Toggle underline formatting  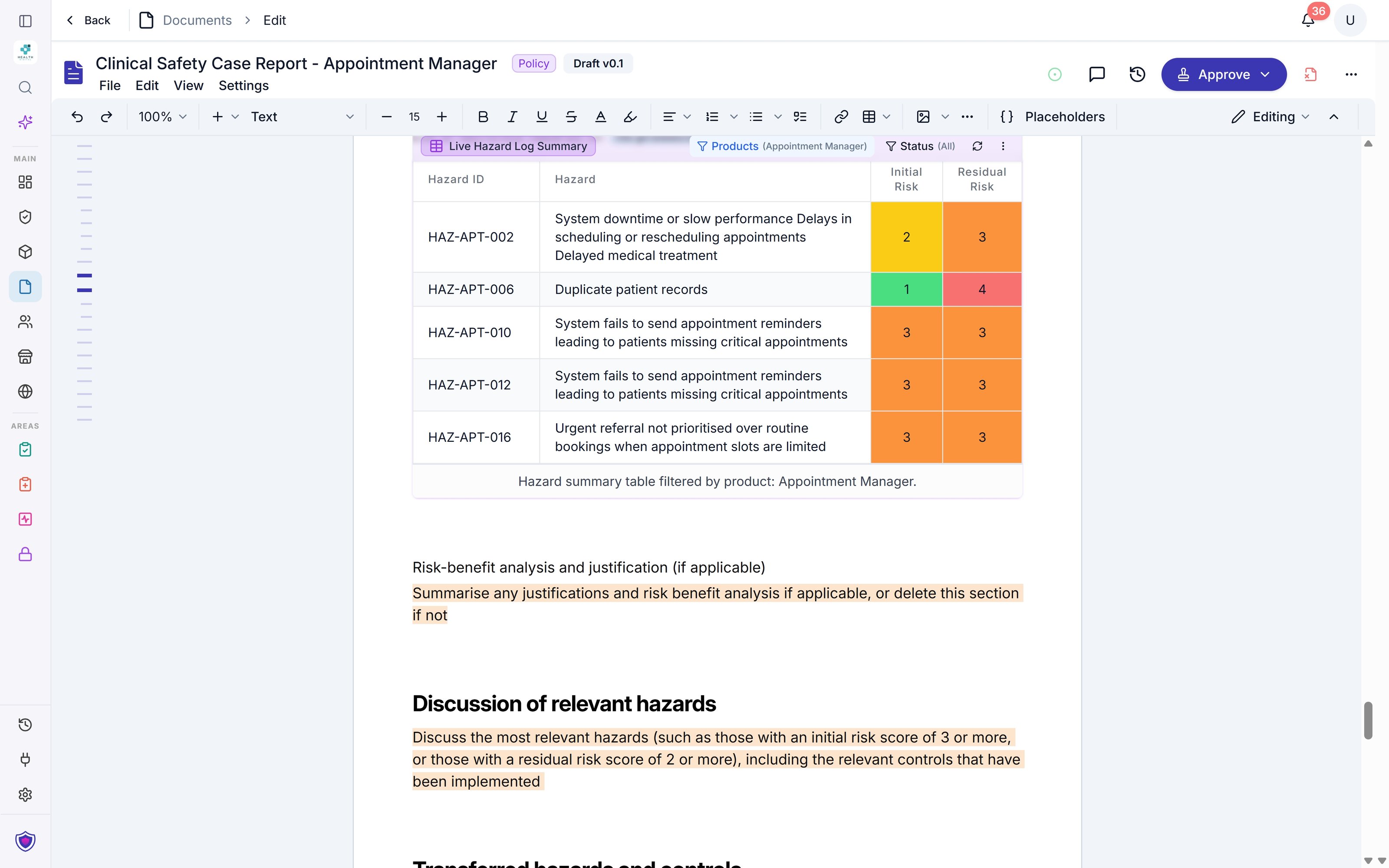pos(541,117)
